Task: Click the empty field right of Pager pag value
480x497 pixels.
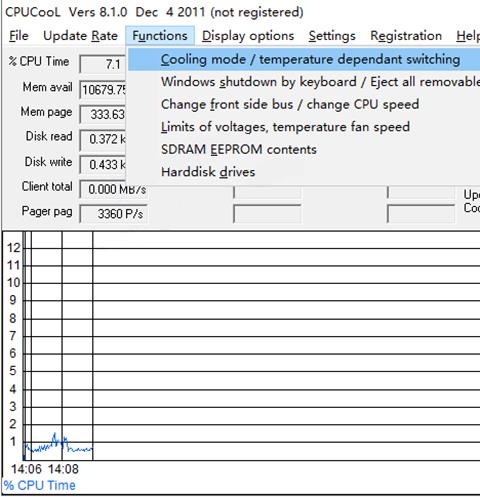Action: pos(267,214)
